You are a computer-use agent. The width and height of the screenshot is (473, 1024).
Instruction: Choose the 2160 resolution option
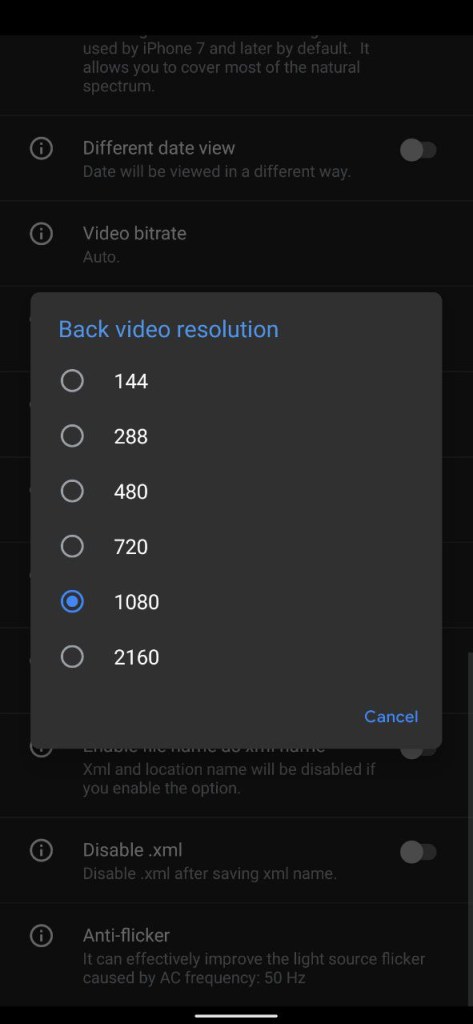tap(72, 656)
